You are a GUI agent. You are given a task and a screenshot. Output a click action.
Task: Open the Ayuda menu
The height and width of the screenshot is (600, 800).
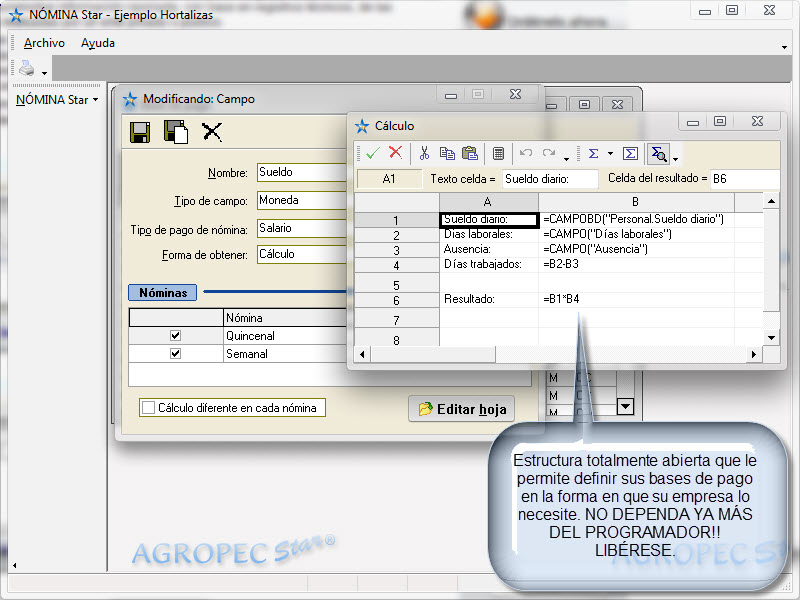point(97,43)
